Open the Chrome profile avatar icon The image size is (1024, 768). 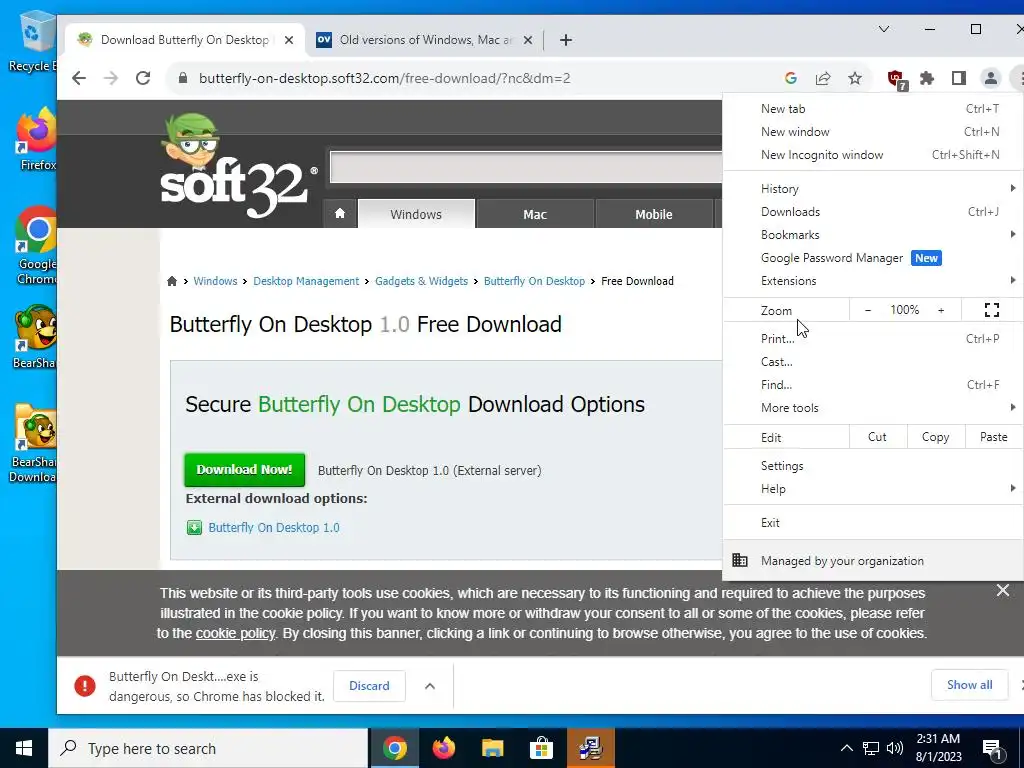click(991, 78)
